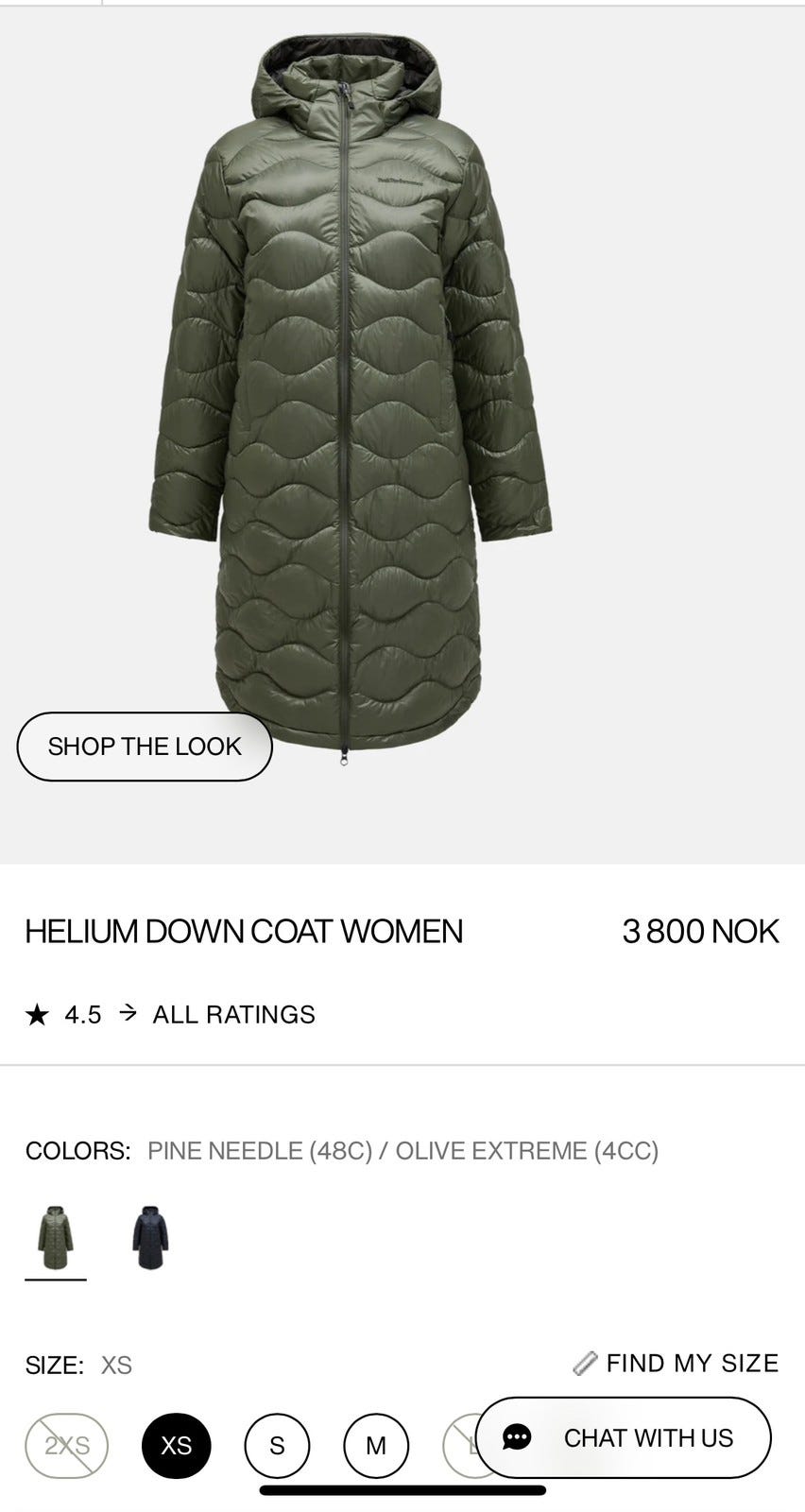
Task: Tap the SHOP THE LOOK button
Action: pos(145,747)
